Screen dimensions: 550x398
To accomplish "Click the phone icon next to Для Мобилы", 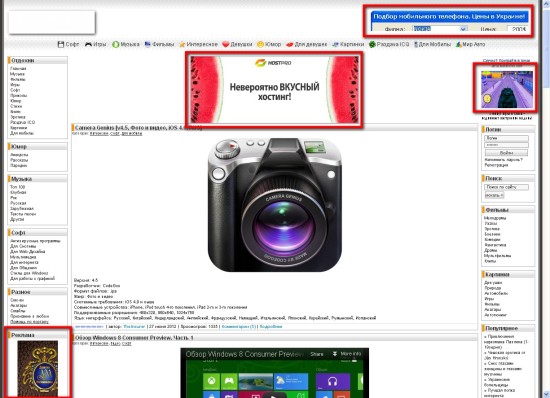I will 416,45.
